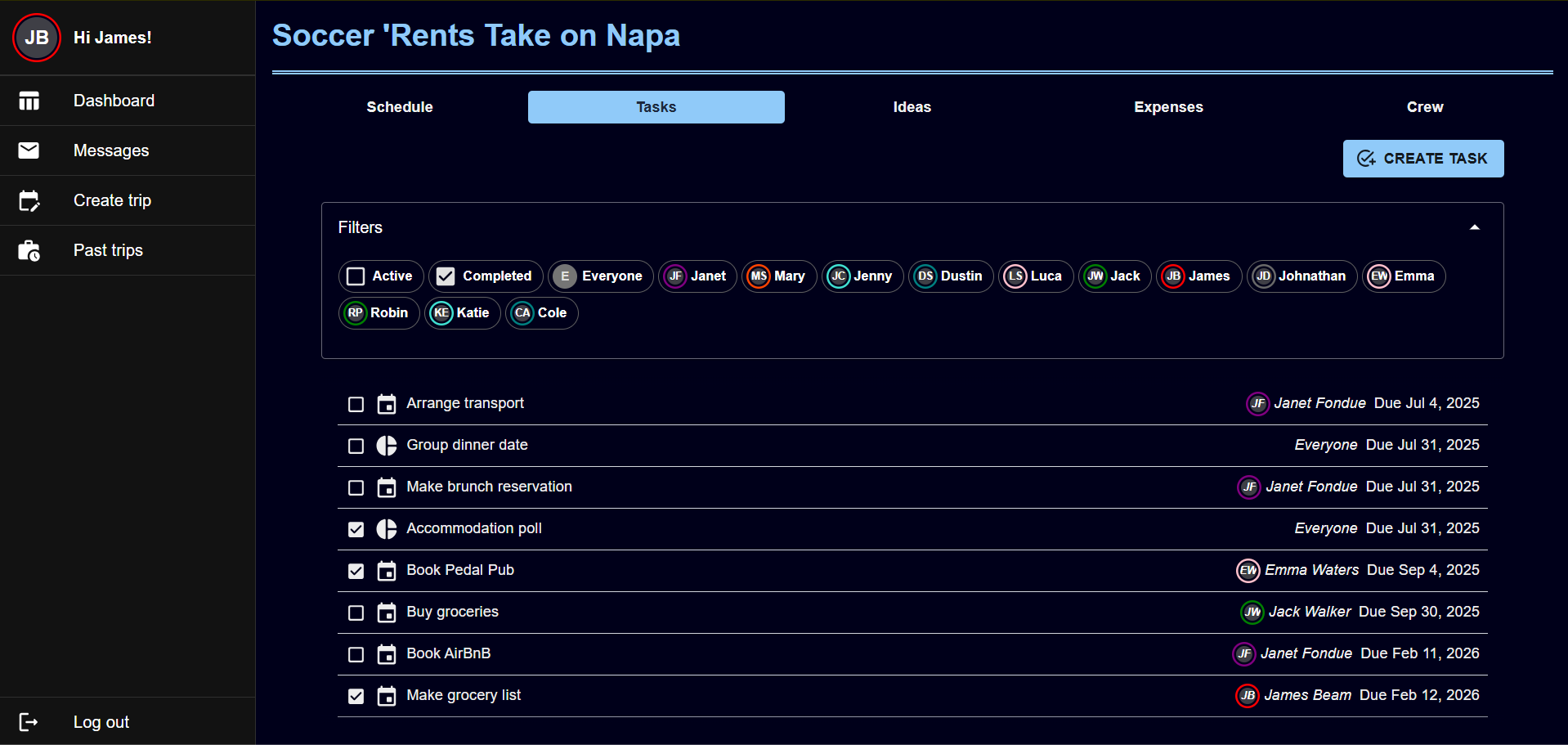The width and height of the screenshot is (1568, 745).
Task: Disable the Completed filter checkbox
Action: point(446,276)
